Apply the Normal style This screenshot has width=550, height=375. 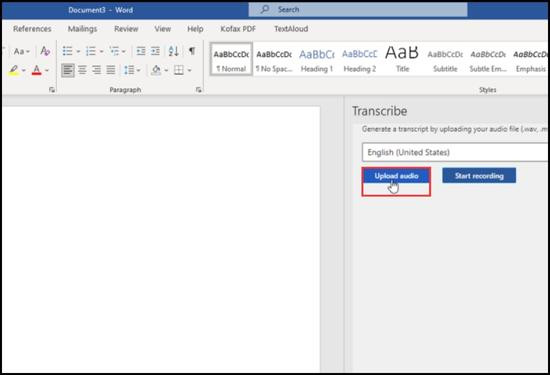point(231,60)
